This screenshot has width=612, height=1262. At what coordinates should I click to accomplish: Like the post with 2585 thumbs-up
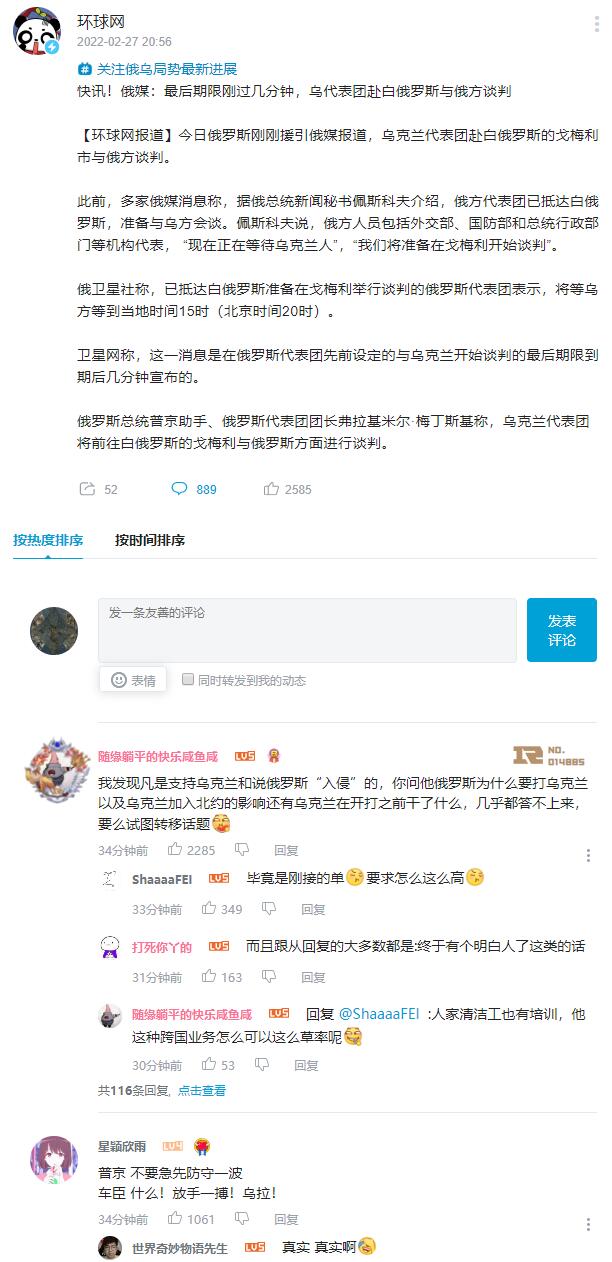(x=271, y=489)
